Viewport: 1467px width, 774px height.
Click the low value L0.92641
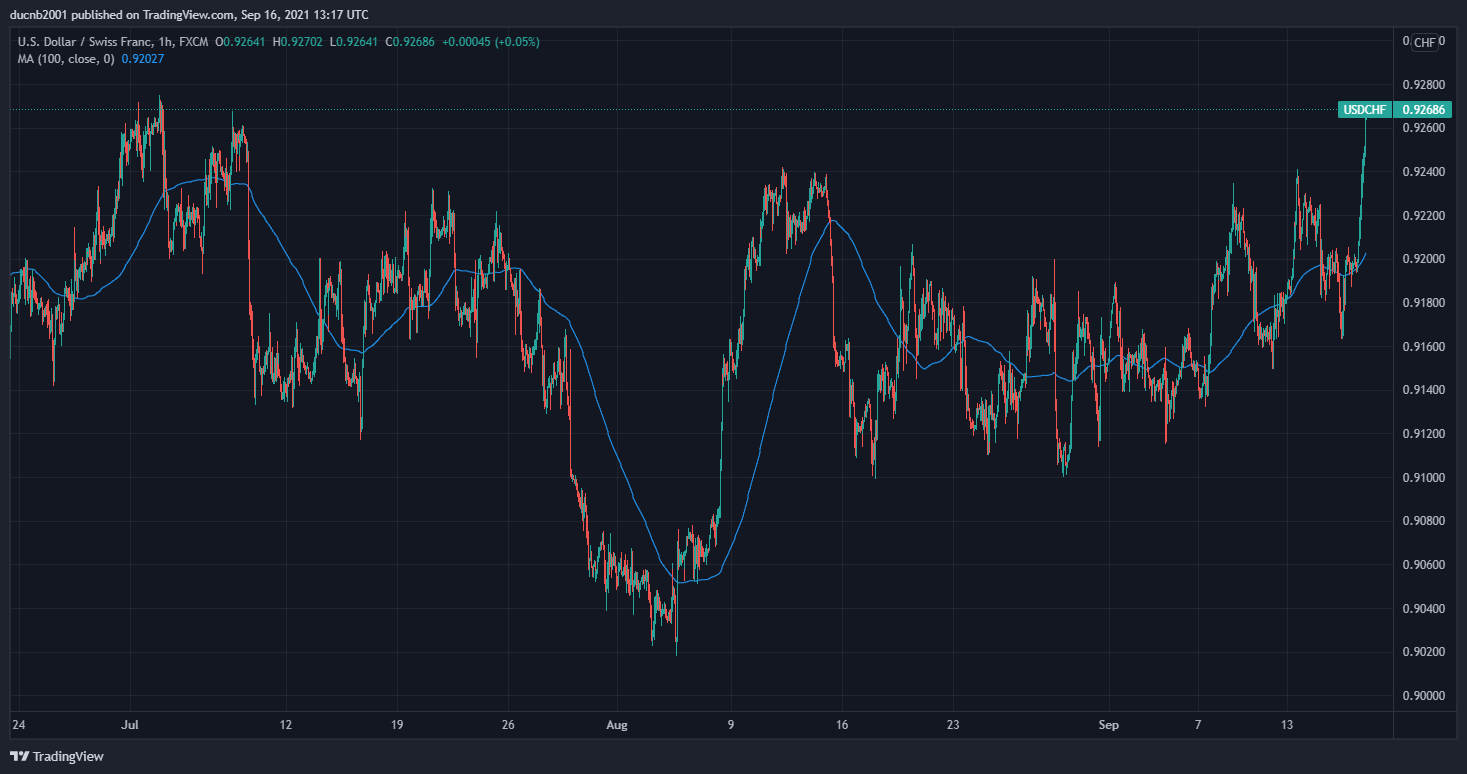tap(353, 42)
